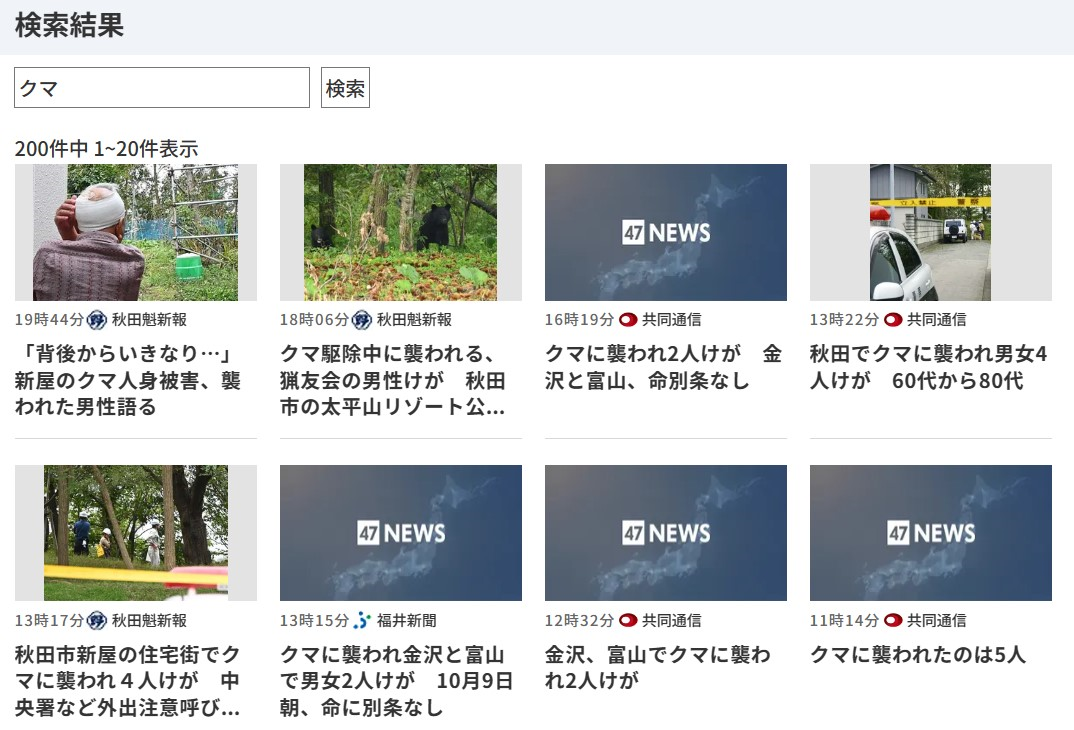Open 47NEWS thumbnail for 16時19分 article
1074x730 pixels.
666,232
